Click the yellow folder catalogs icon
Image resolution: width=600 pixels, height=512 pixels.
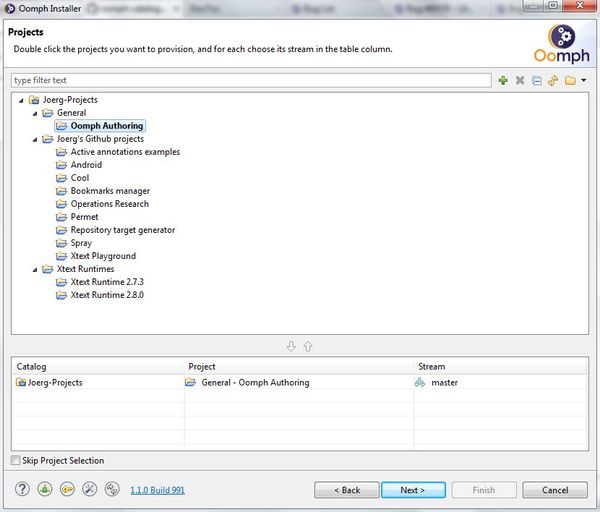(570, 80)
